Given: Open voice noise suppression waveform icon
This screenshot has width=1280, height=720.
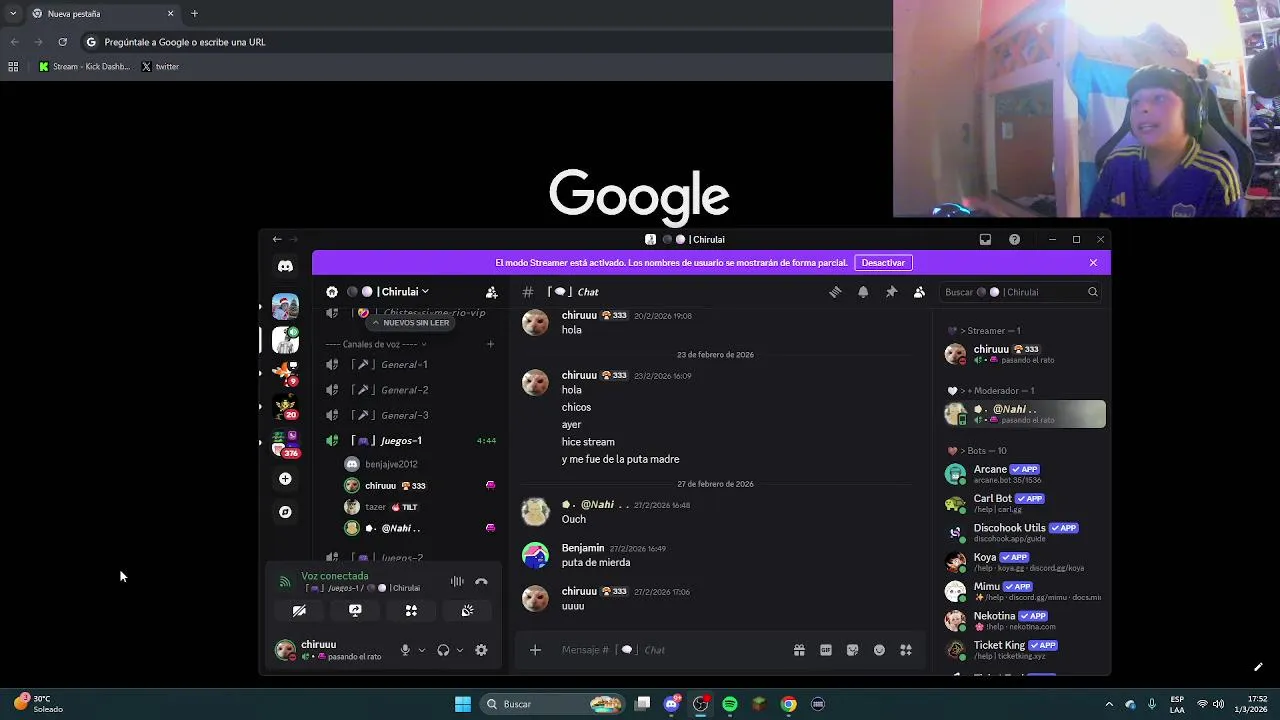Looking at the screenshot, I should [x=457, y=581].
